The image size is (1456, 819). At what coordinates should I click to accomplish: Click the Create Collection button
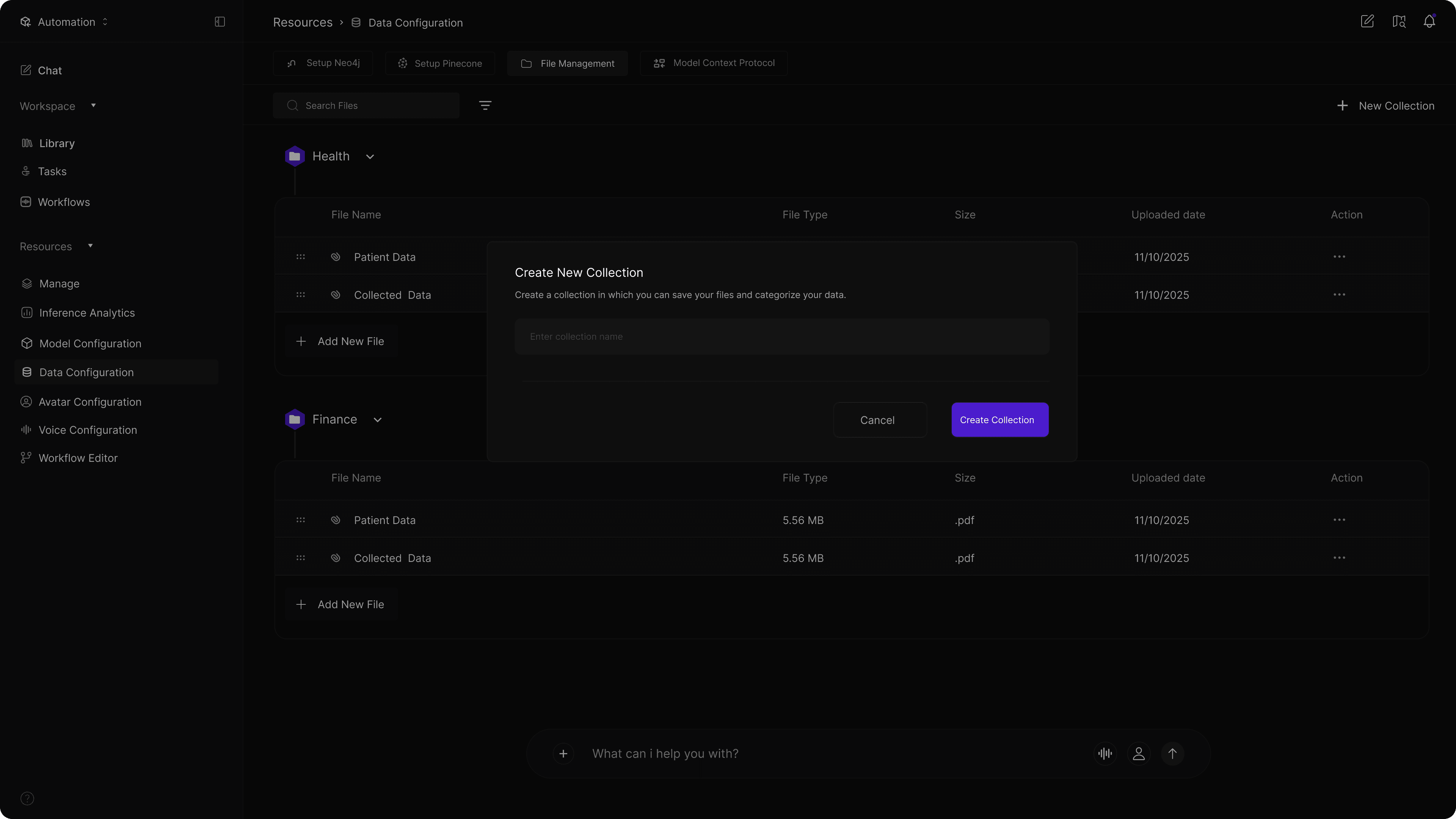coord(999,420)
